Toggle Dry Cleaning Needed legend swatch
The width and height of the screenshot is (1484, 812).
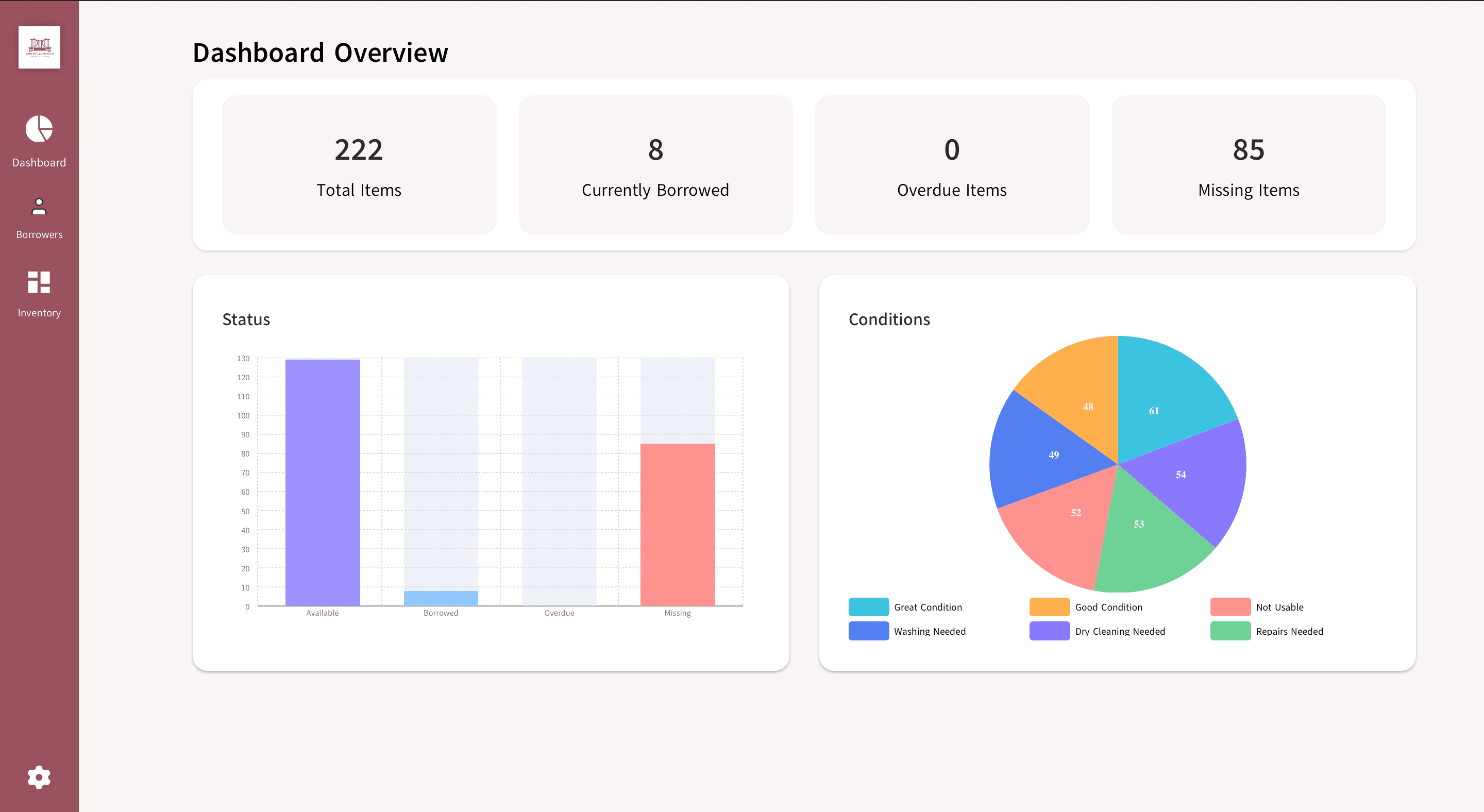(x=1049, y=631)
